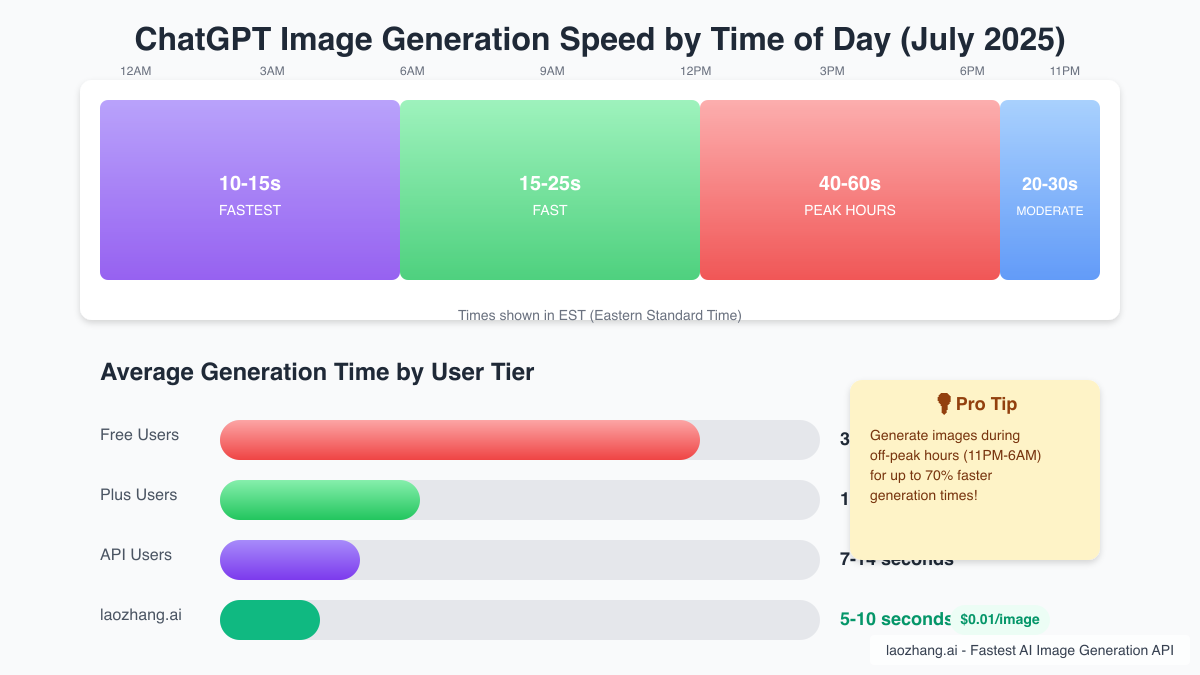Click the red Free Users progress bar

point(460,440)
